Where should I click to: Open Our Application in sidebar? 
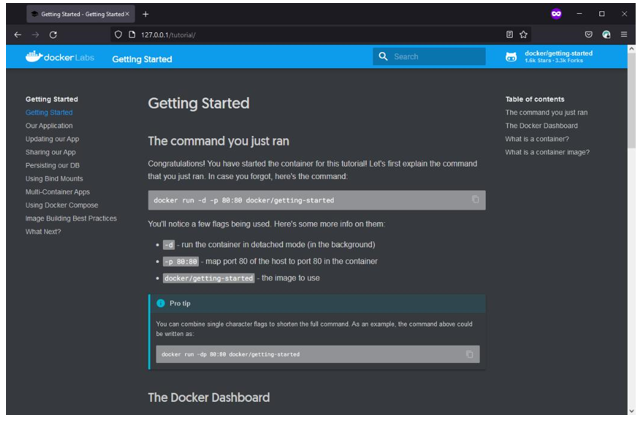(x=49, y=126)
